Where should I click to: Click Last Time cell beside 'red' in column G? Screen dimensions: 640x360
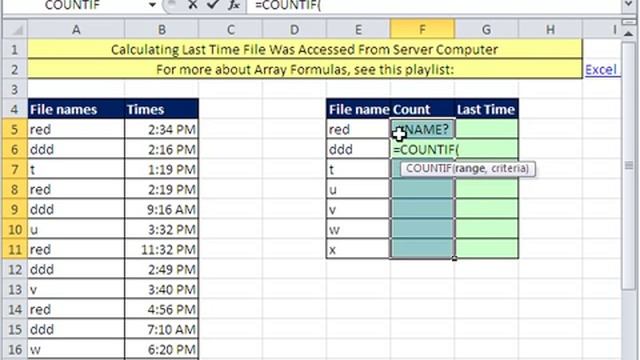pos(486,129)
